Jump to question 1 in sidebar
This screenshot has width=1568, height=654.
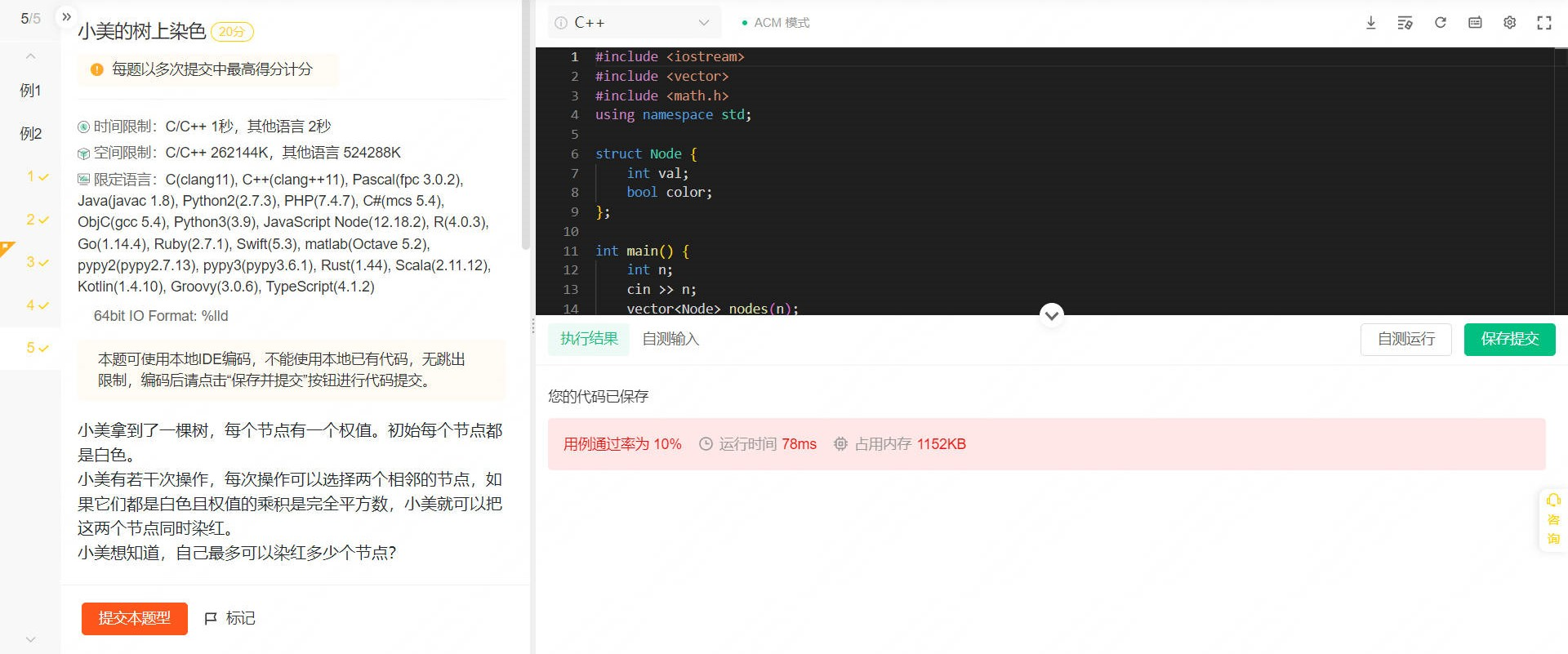coord(37,176)
